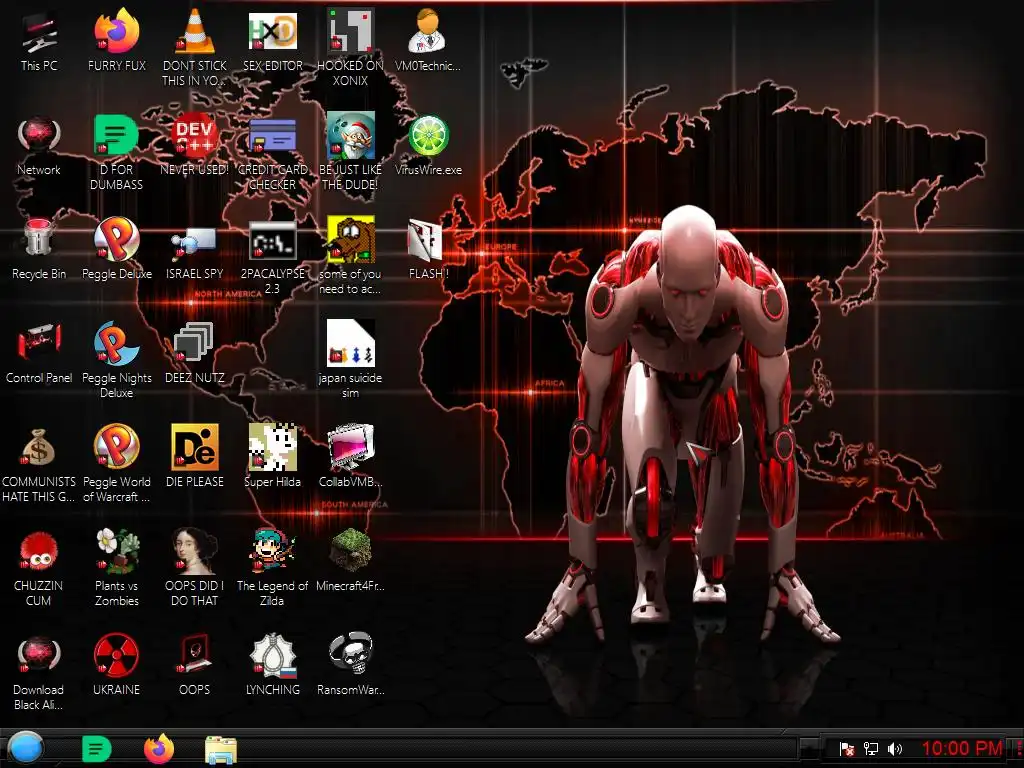
Task: Click the volume speaker tray icon
Action: click(x=895, y=748)
